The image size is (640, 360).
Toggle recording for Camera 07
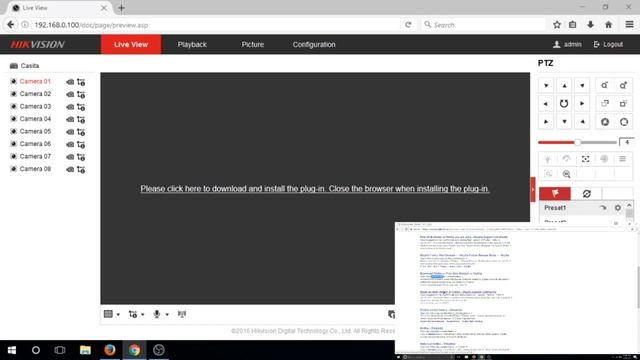pos(70,157)
